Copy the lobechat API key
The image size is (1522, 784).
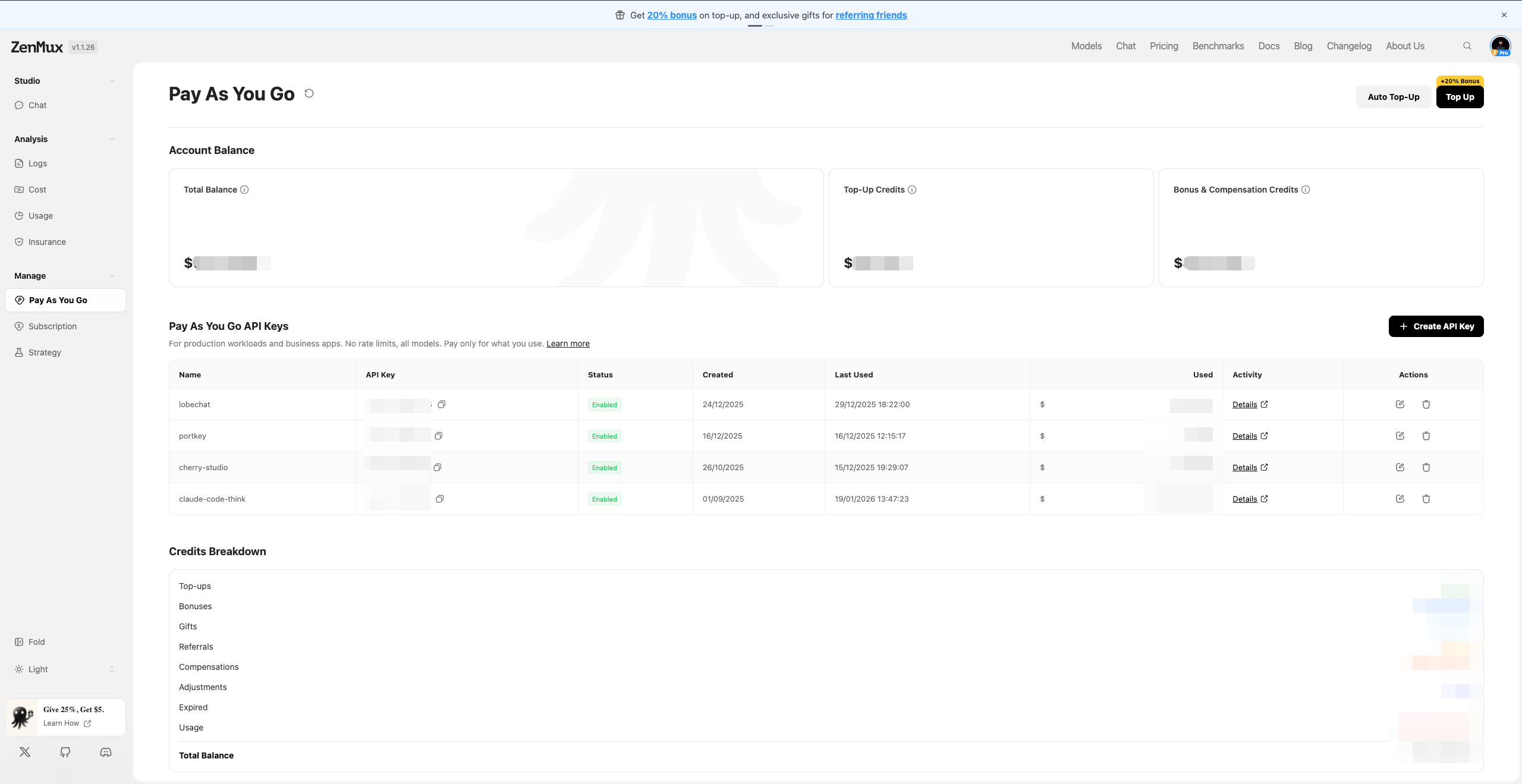(442, 404)
